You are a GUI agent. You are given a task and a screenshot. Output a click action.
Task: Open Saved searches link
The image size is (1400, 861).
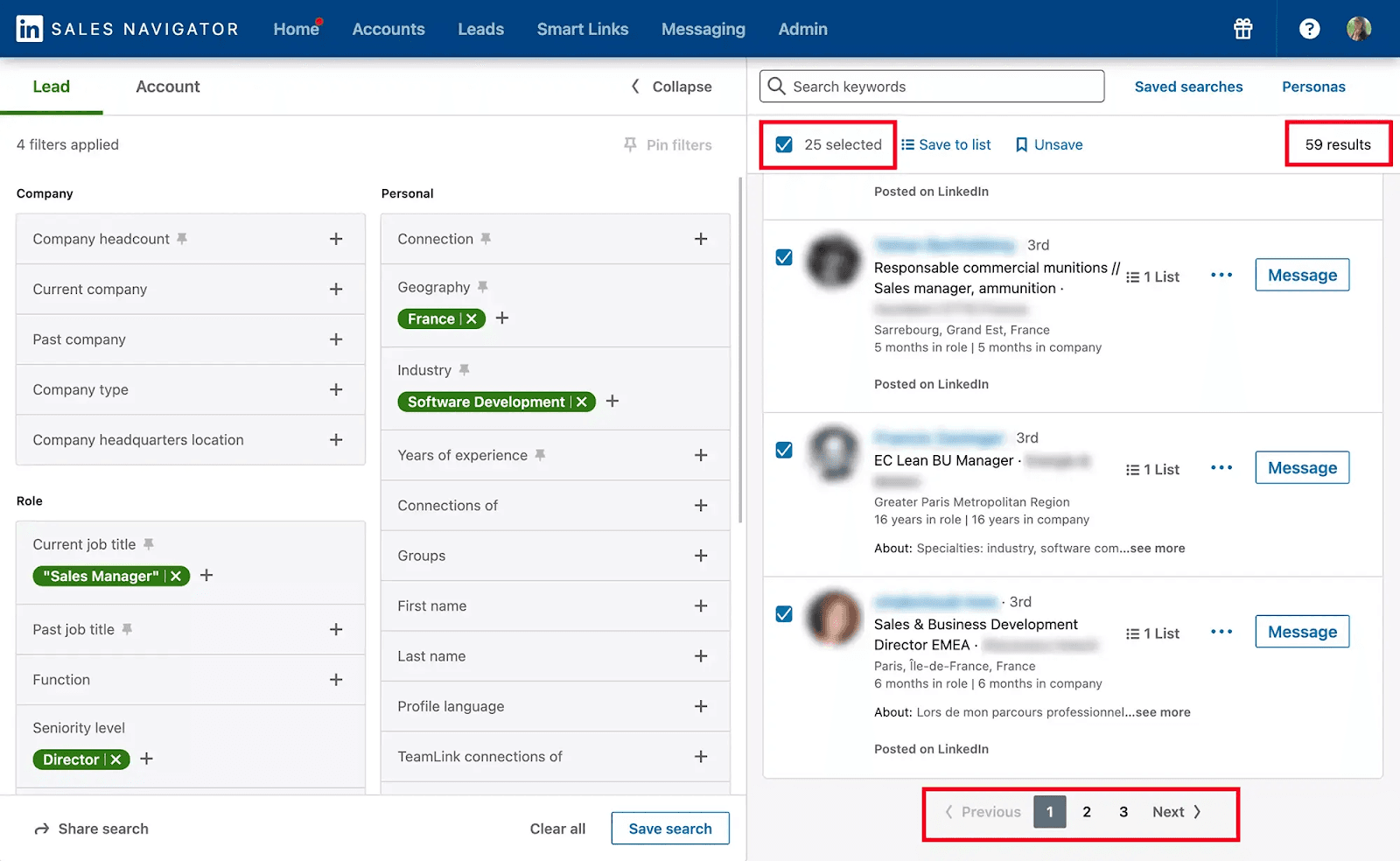(1188, 87)
